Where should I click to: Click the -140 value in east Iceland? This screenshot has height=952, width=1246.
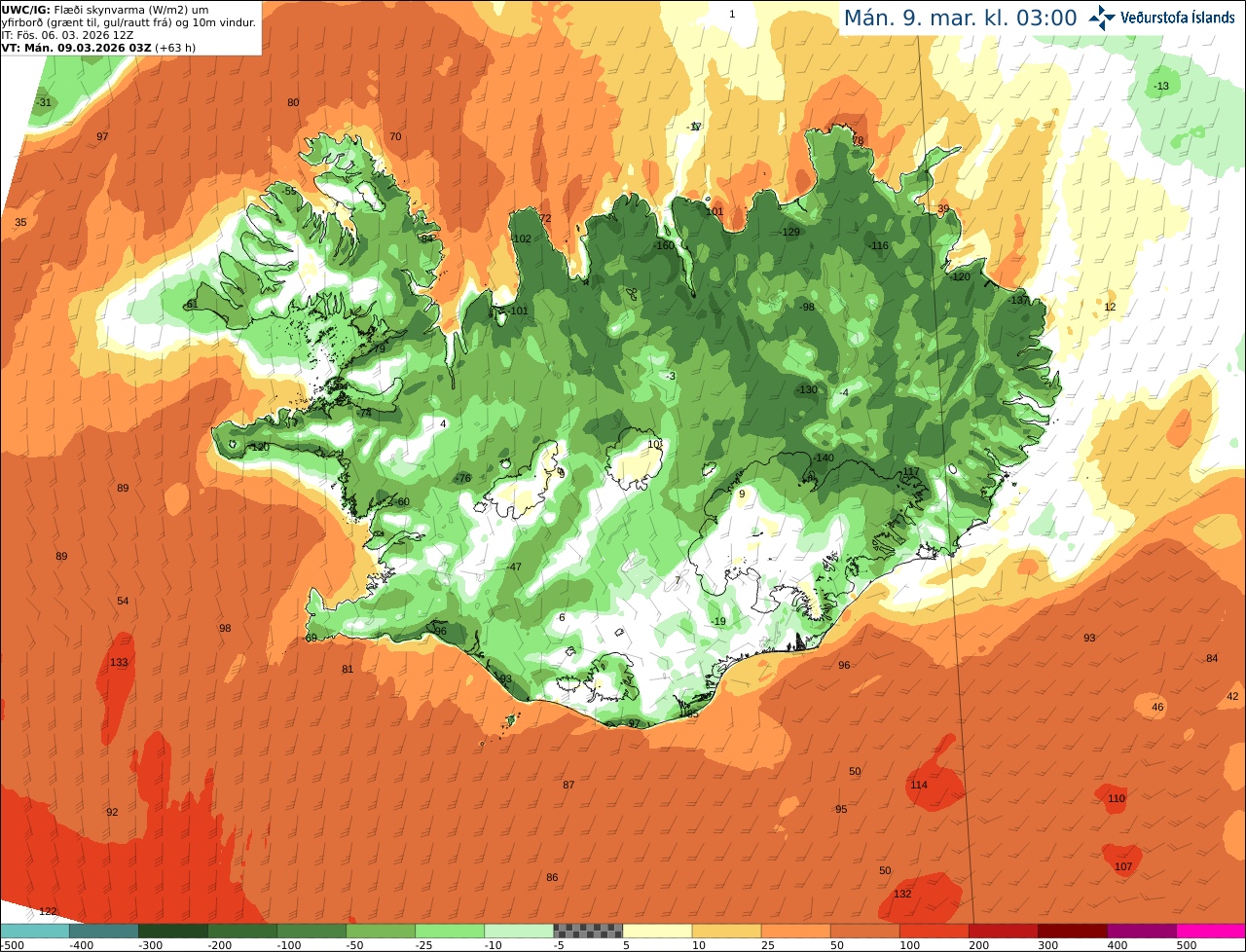(x=824, y=458)
